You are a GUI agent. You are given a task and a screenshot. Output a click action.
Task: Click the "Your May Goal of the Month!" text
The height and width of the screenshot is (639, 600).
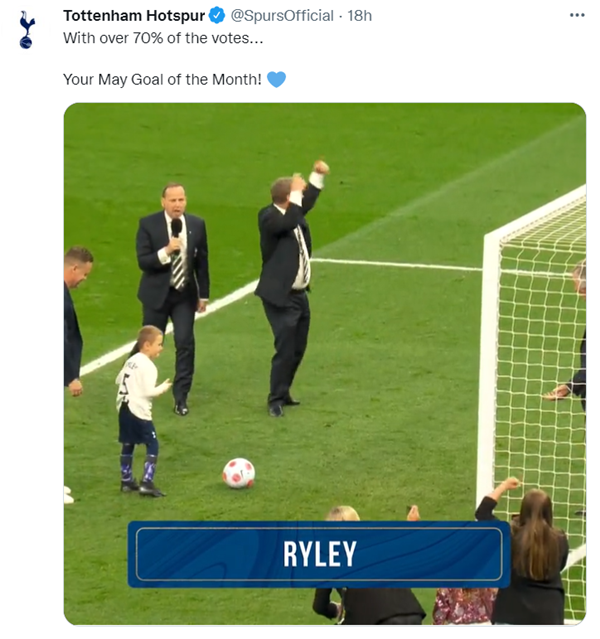pos(162,79)
